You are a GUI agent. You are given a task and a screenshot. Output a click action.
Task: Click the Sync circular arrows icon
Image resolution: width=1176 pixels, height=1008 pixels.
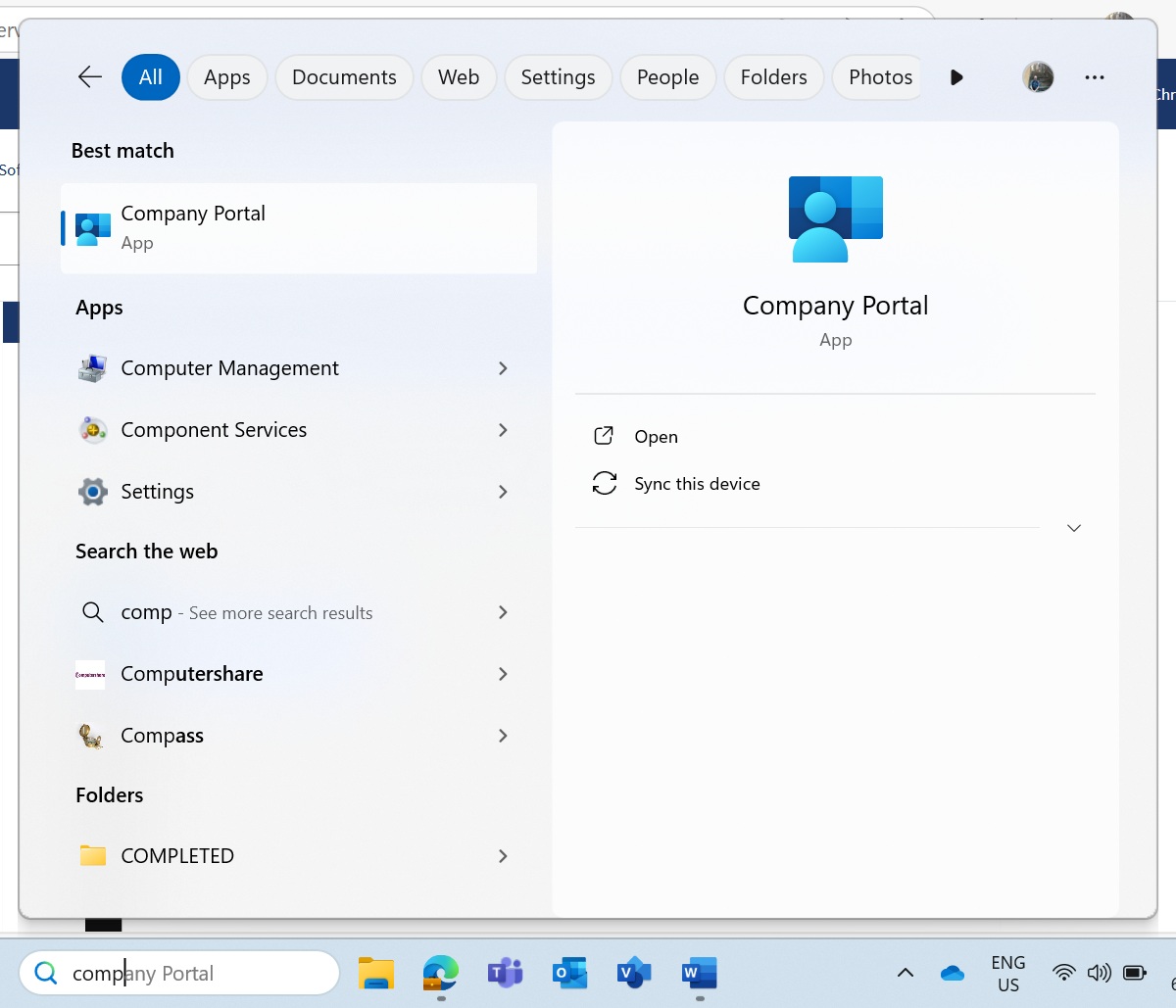(x=605, y=483)
